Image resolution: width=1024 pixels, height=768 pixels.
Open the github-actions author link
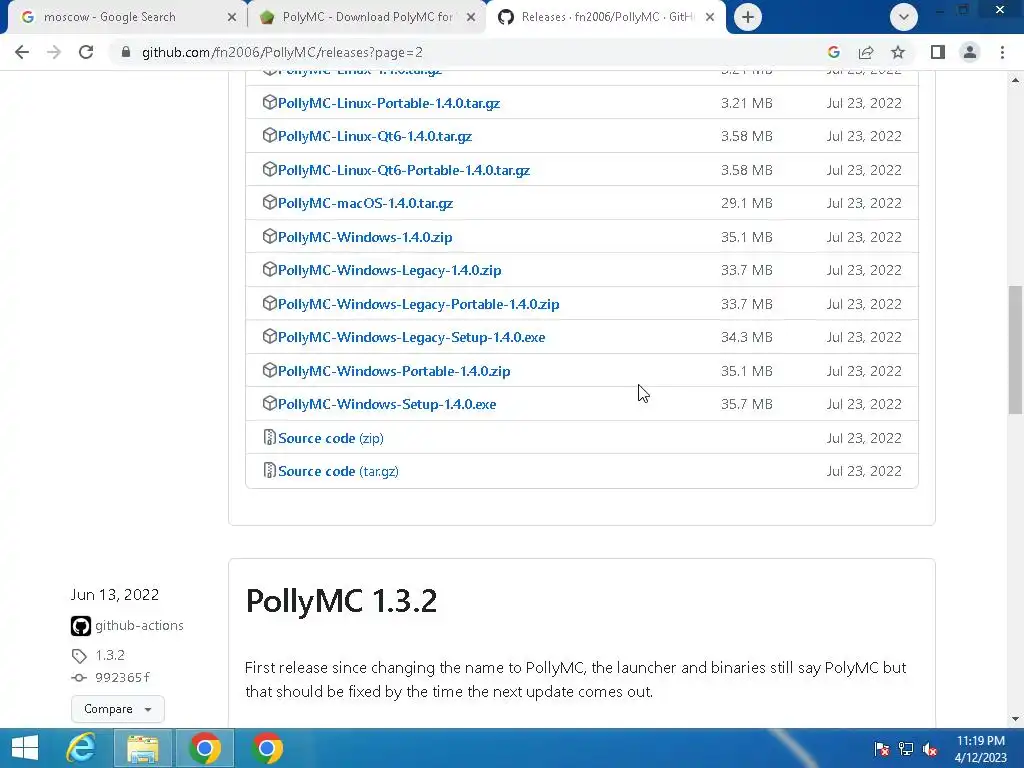(139, 626)
